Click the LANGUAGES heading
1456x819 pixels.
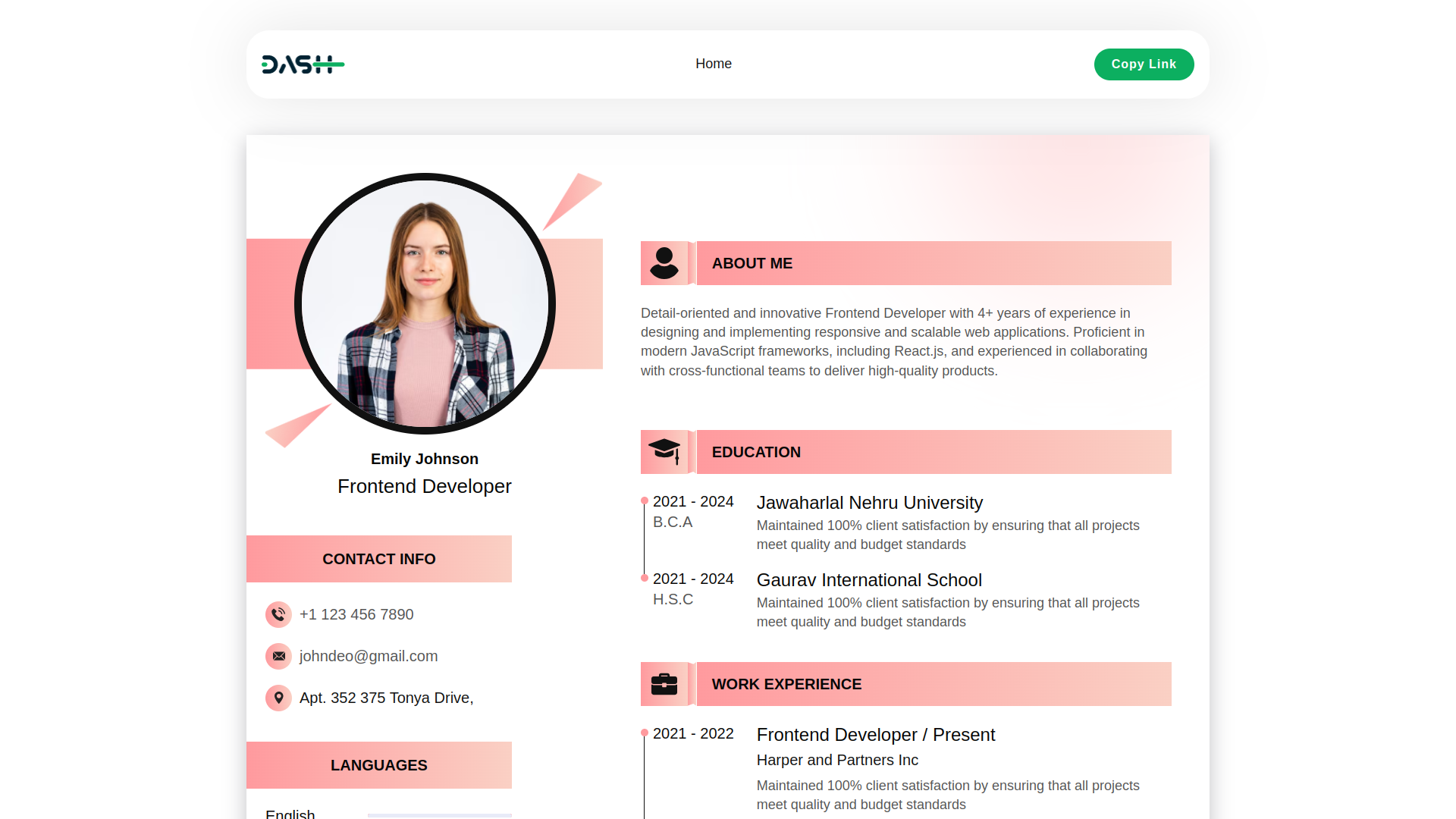click(x=379, y=765)
